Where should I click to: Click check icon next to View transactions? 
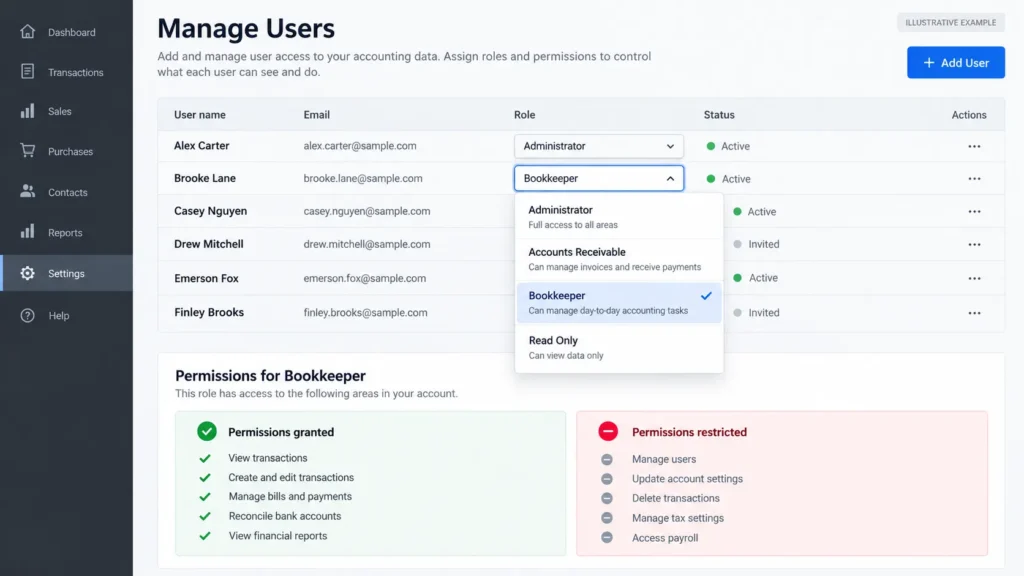click(x=205, y=458)
